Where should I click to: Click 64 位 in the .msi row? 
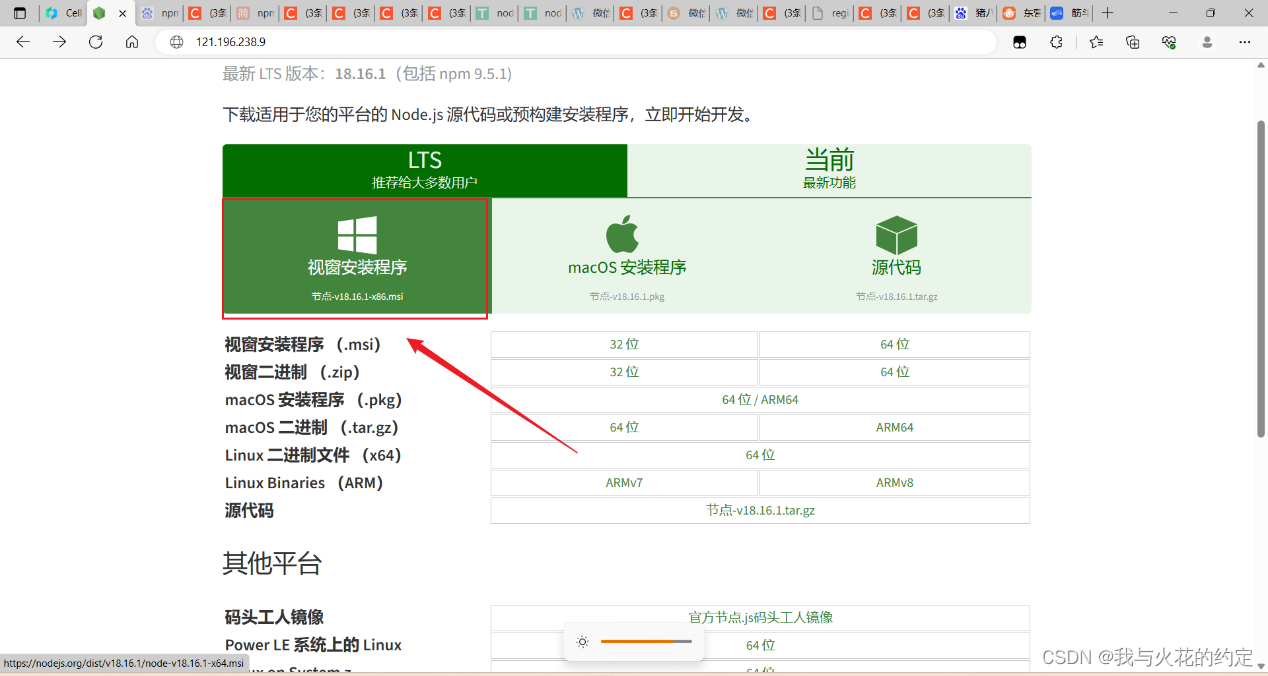[x=895, y=344]
